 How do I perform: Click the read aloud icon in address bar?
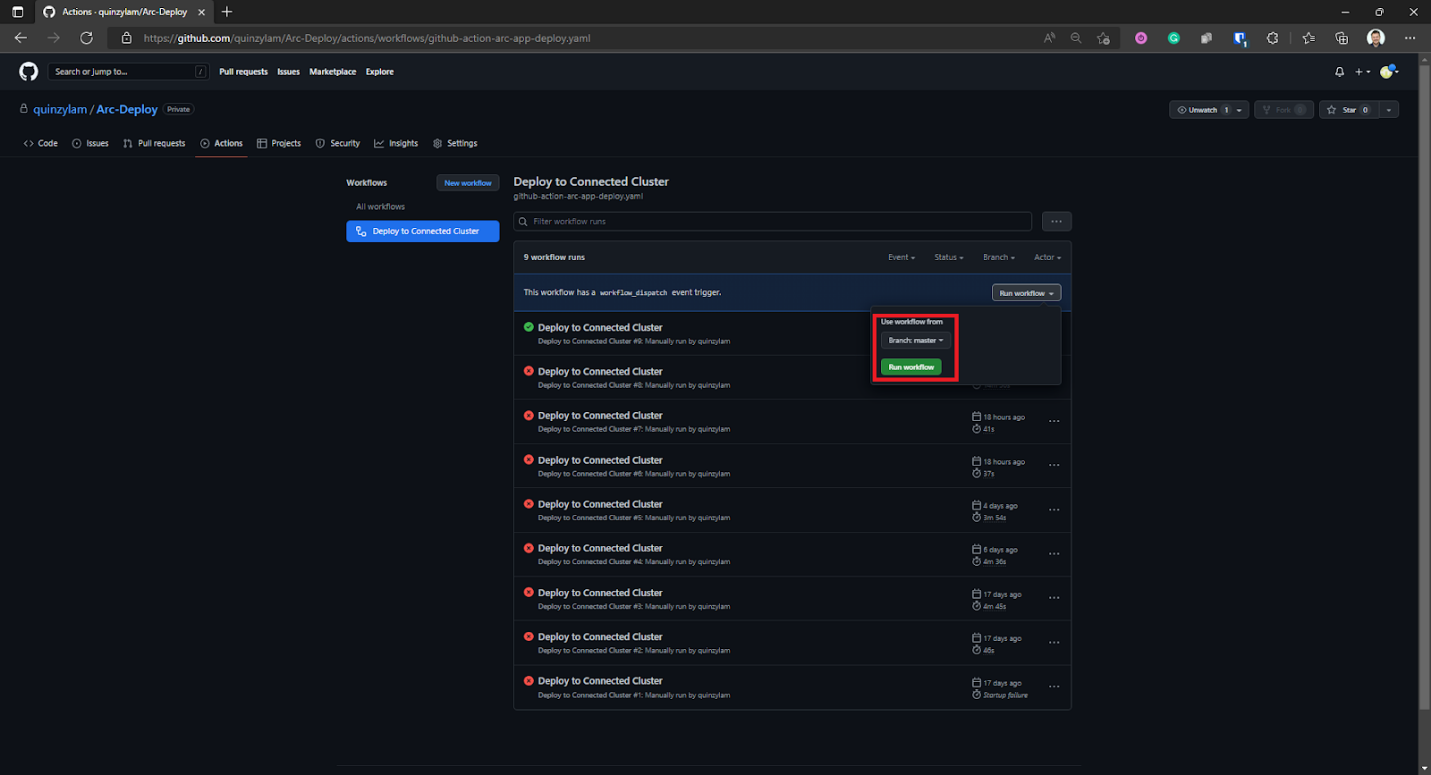(x=1049, y=38)
